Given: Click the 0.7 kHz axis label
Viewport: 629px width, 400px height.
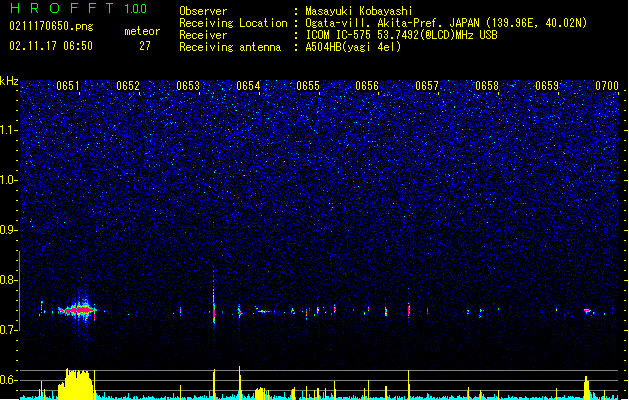Looking at the screenshot, I should point(9,330).
